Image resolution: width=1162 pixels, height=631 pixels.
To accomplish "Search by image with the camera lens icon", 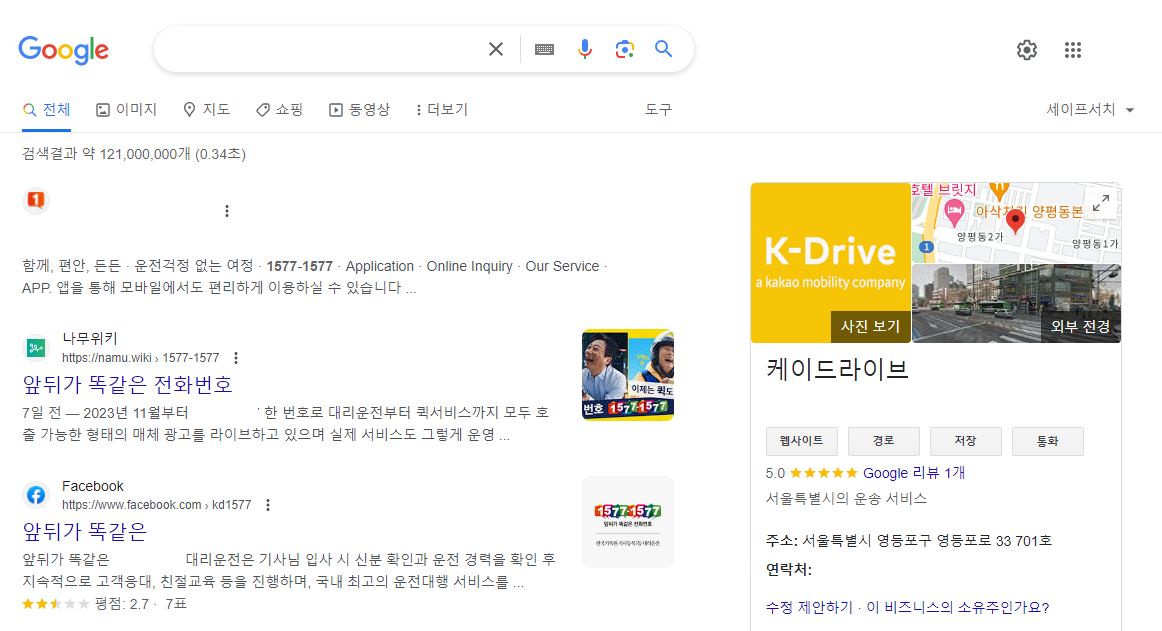I will tap(625, 49).
